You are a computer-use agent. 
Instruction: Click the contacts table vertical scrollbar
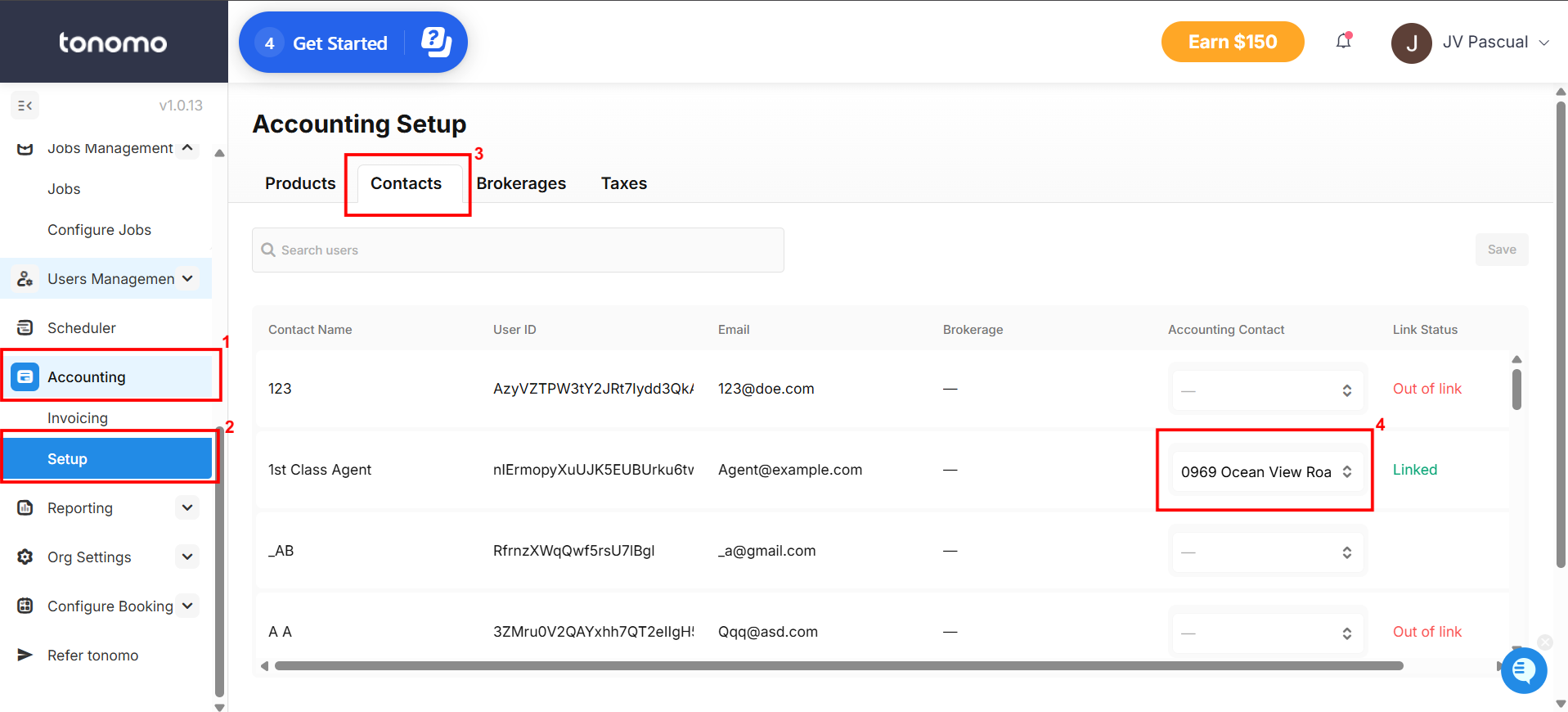[x=1516, y=390]
